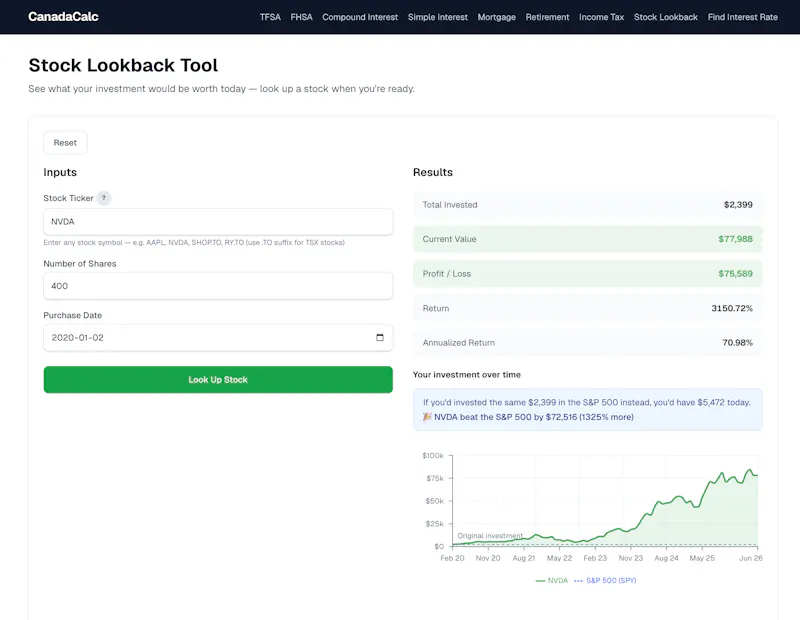Click the Stock Lookback Tool heading
This screenshot has height=620, width=800.
pos(123,65)
